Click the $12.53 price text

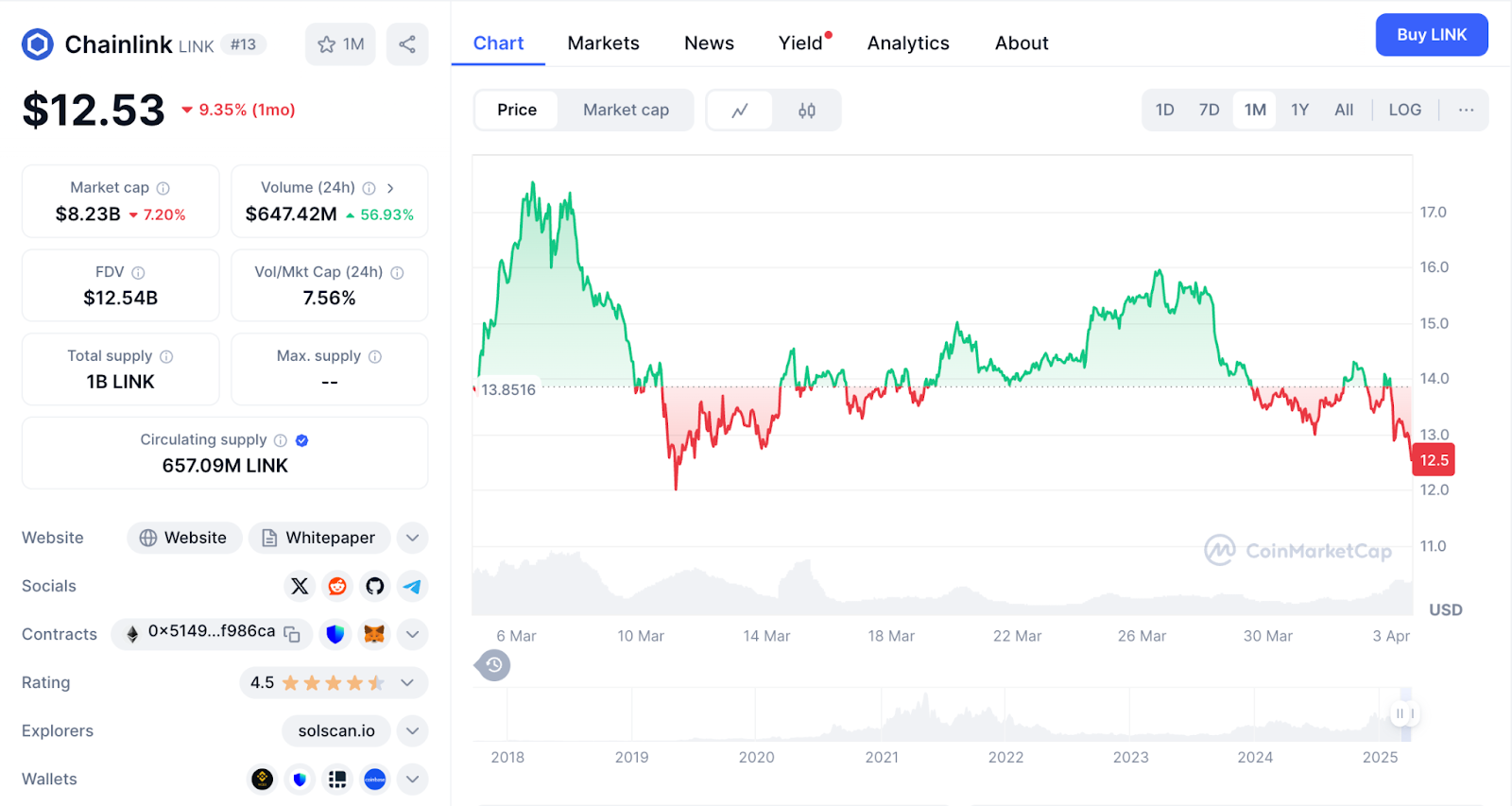click(94, 111)
